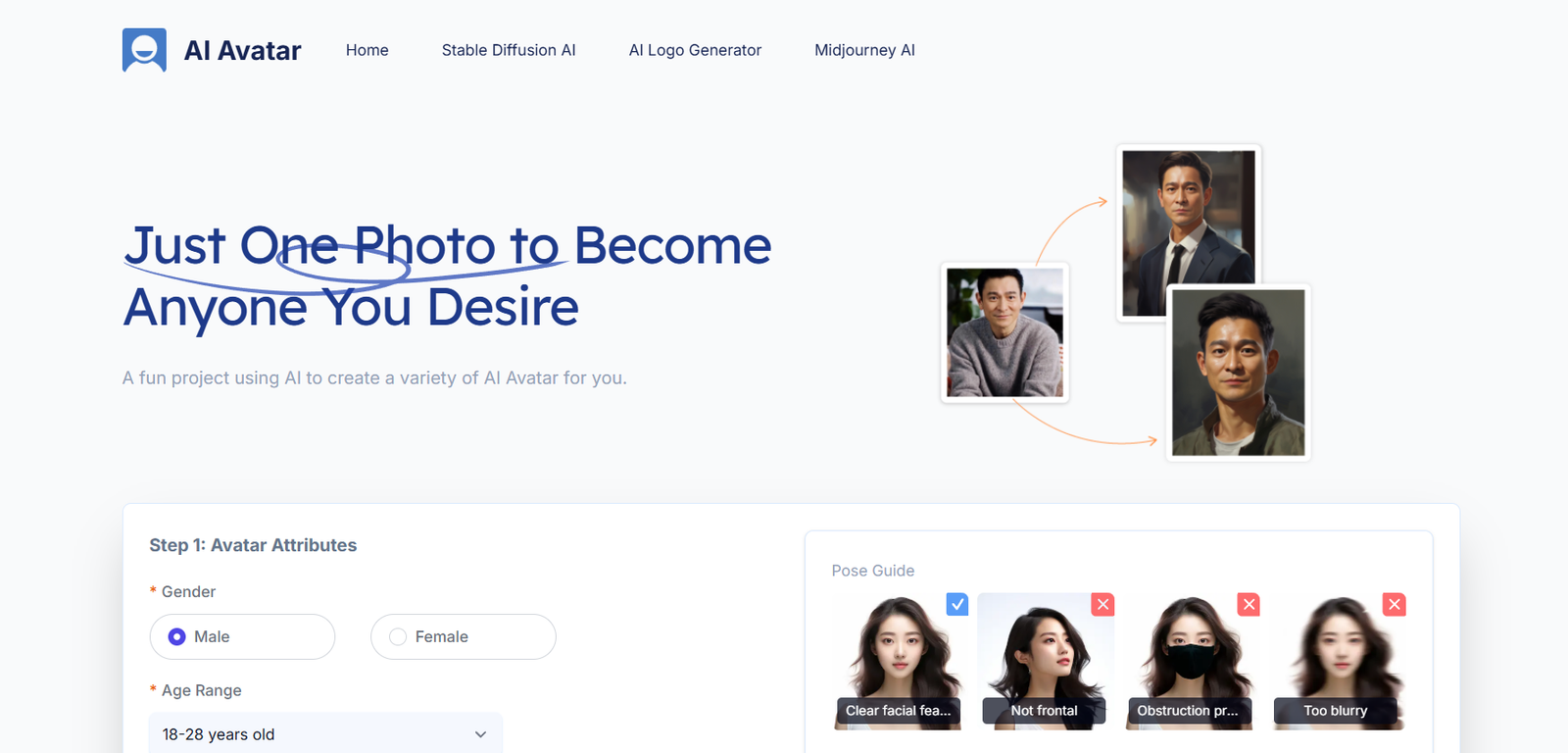This screenshot has height=753, width=1568.
Task: Select the Male gender option
Action: 177,637
